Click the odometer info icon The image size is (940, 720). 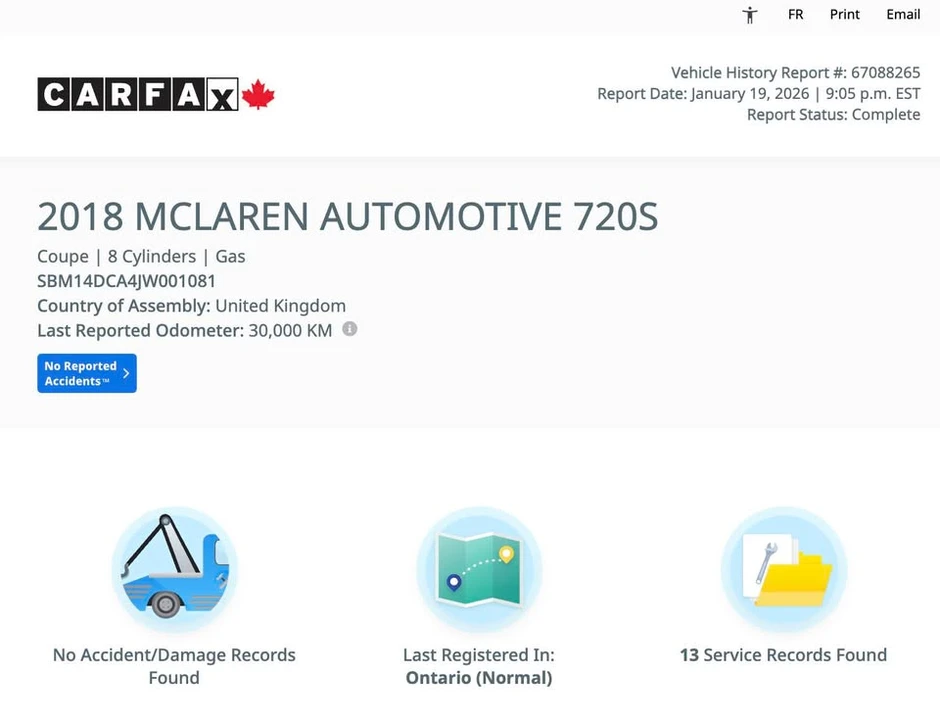pyautogui.click(x=350, y=329)
